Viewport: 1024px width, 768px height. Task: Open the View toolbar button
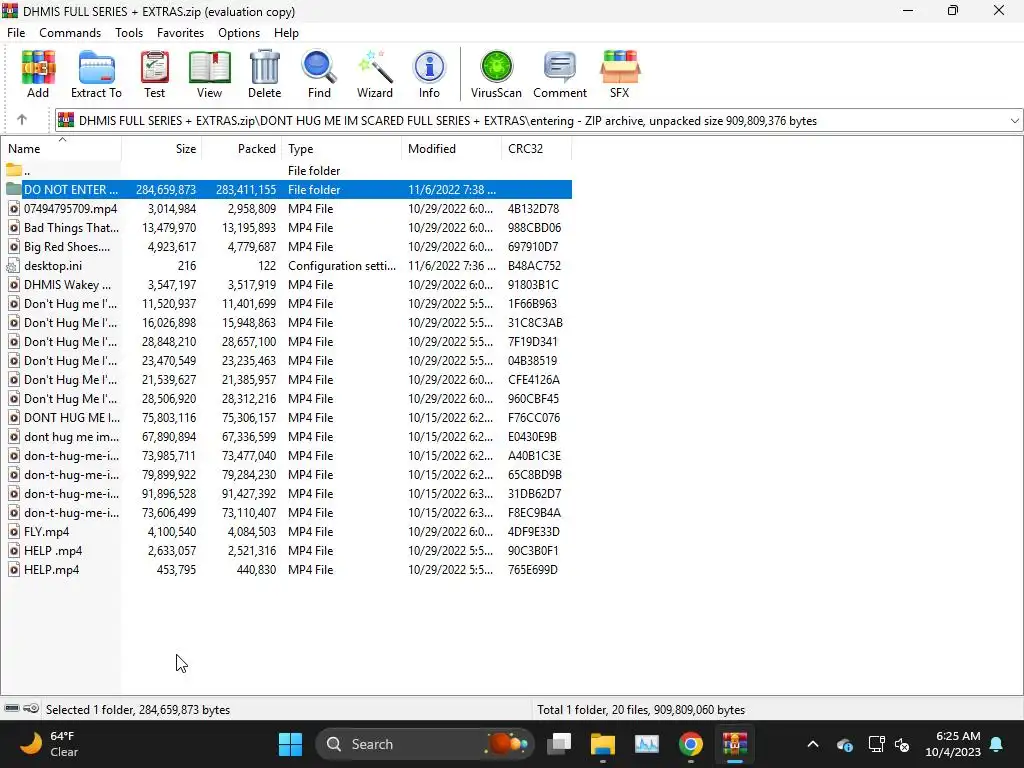tap(210, 74)
